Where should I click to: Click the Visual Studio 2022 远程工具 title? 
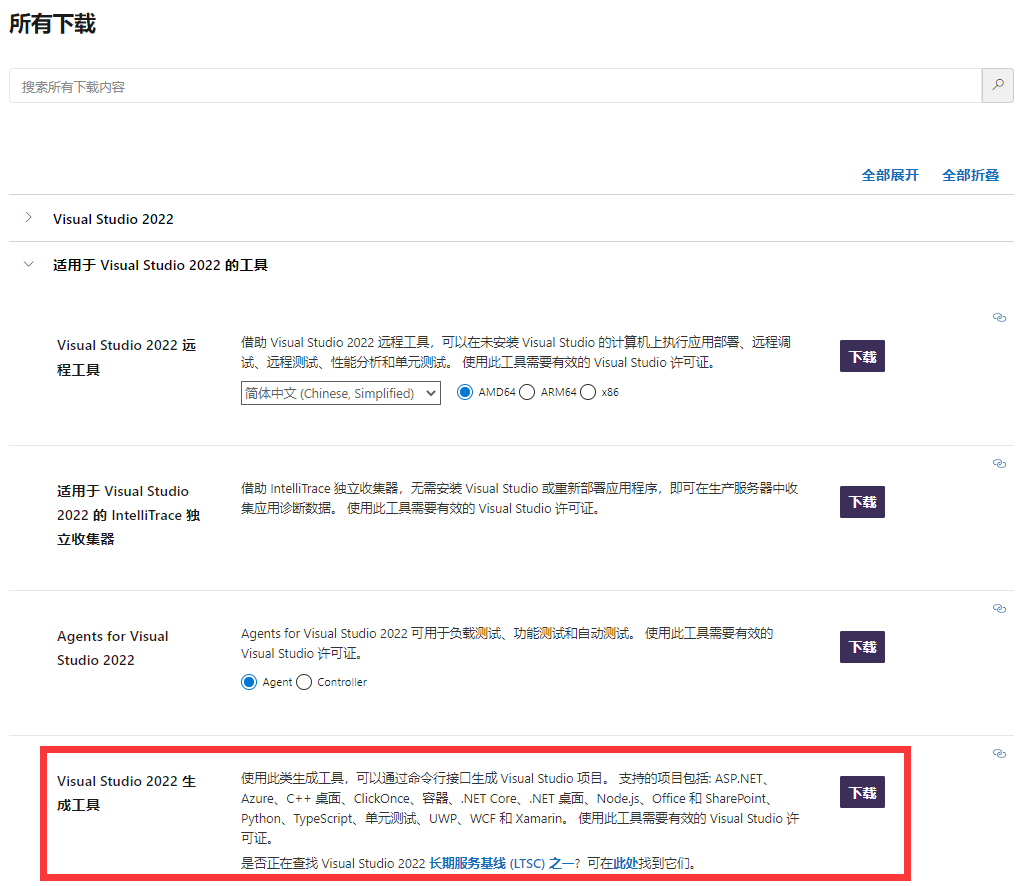click(x=126, y=357)
